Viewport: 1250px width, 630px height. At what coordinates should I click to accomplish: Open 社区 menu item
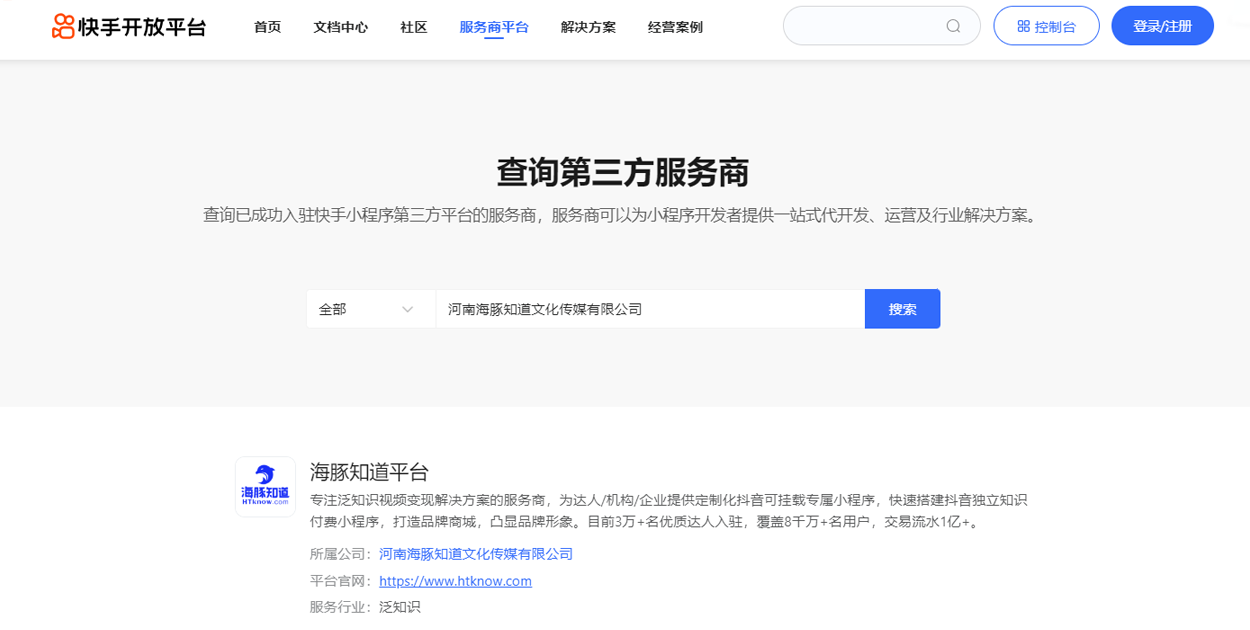413,27
